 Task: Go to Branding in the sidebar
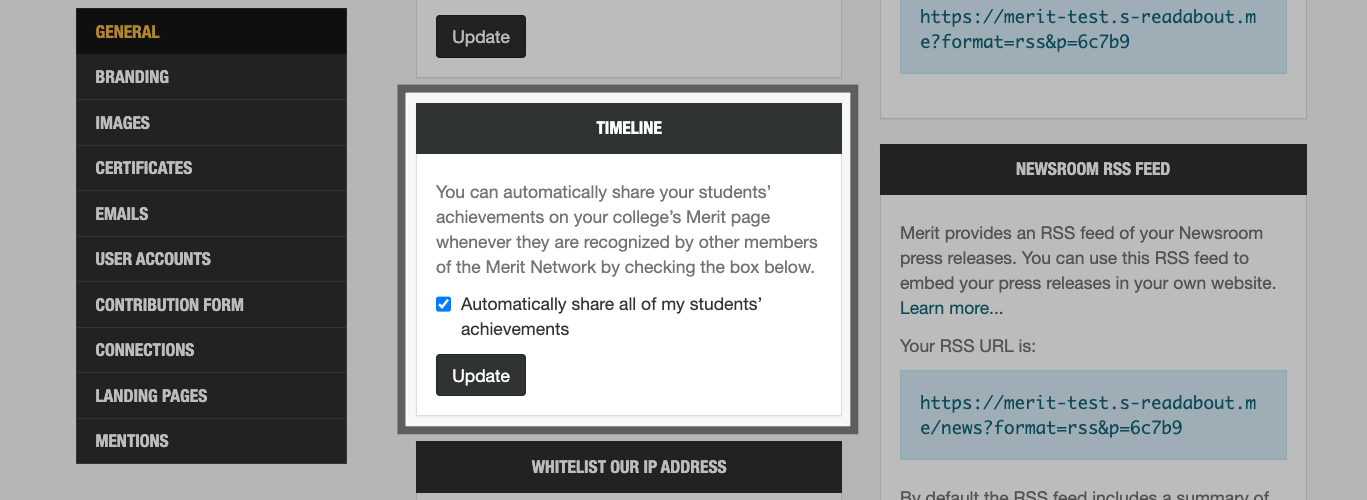pyautogui.click(x=132, y=77)
